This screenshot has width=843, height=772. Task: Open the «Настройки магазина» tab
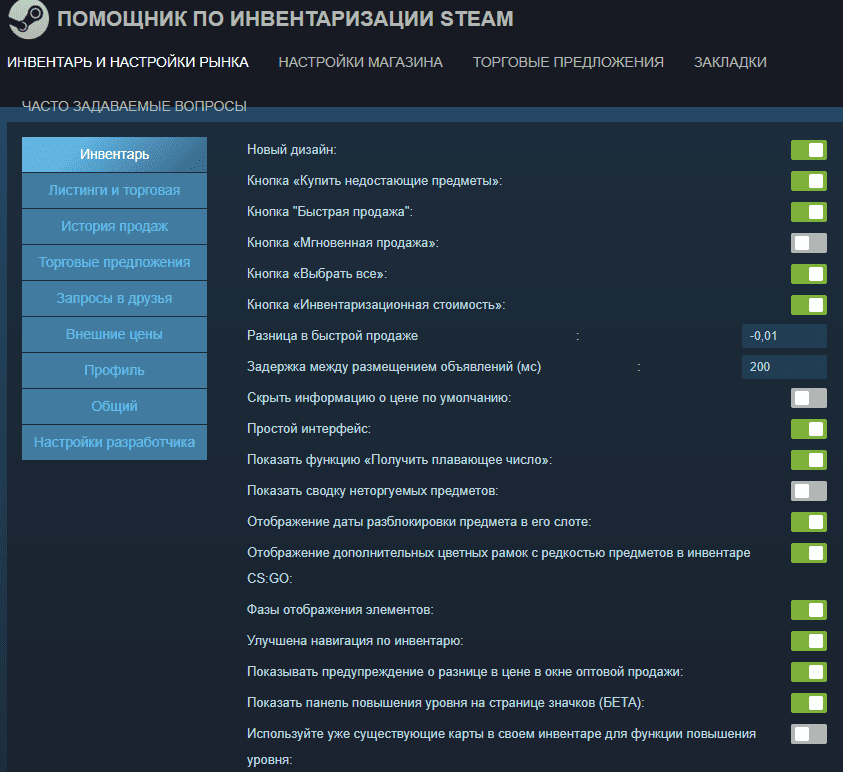(x=360, y=62)
